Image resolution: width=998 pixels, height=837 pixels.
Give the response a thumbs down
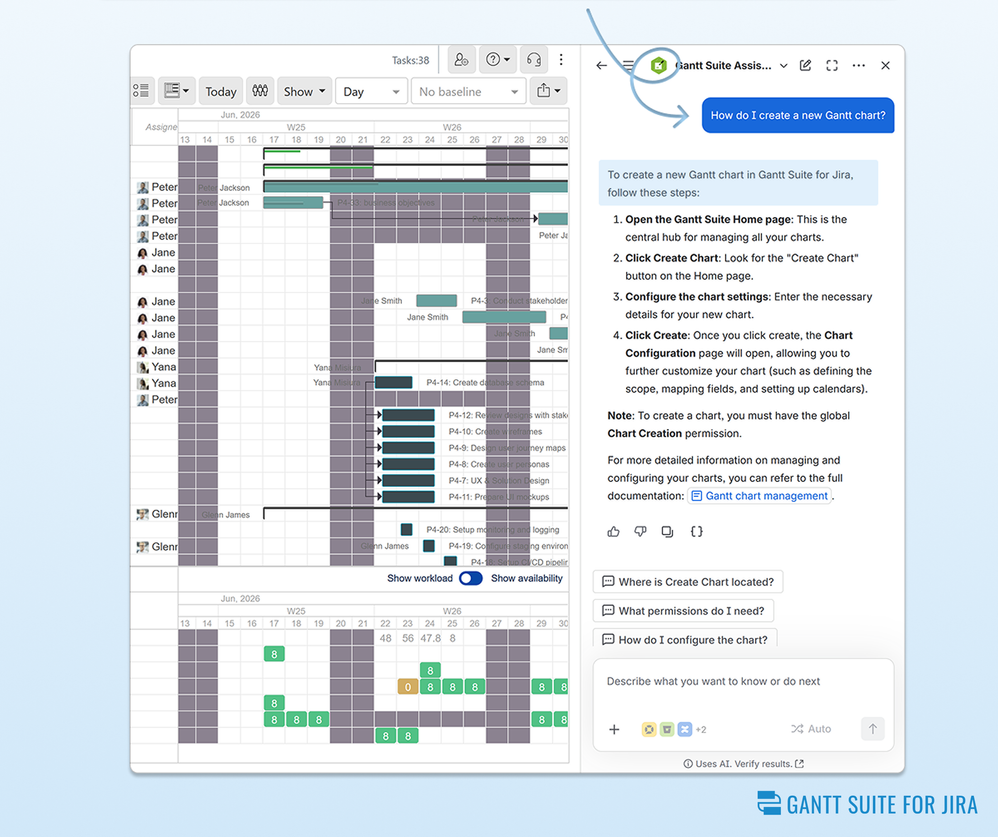[640, 531]
